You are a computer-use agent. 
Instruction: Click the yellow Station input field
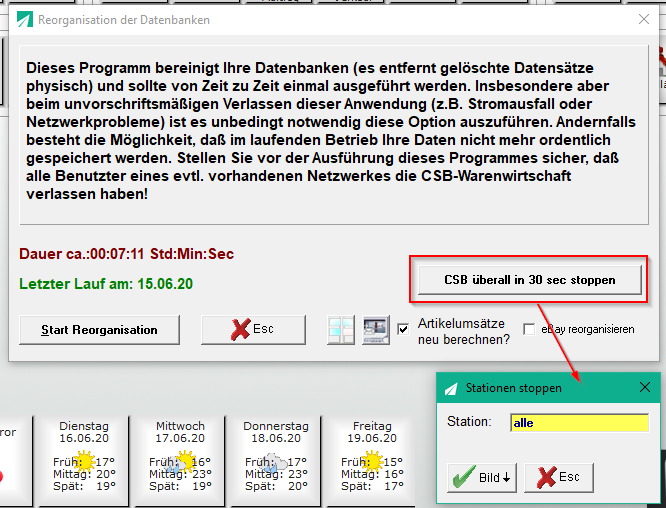pyautogui.click(x=580, y=423)
